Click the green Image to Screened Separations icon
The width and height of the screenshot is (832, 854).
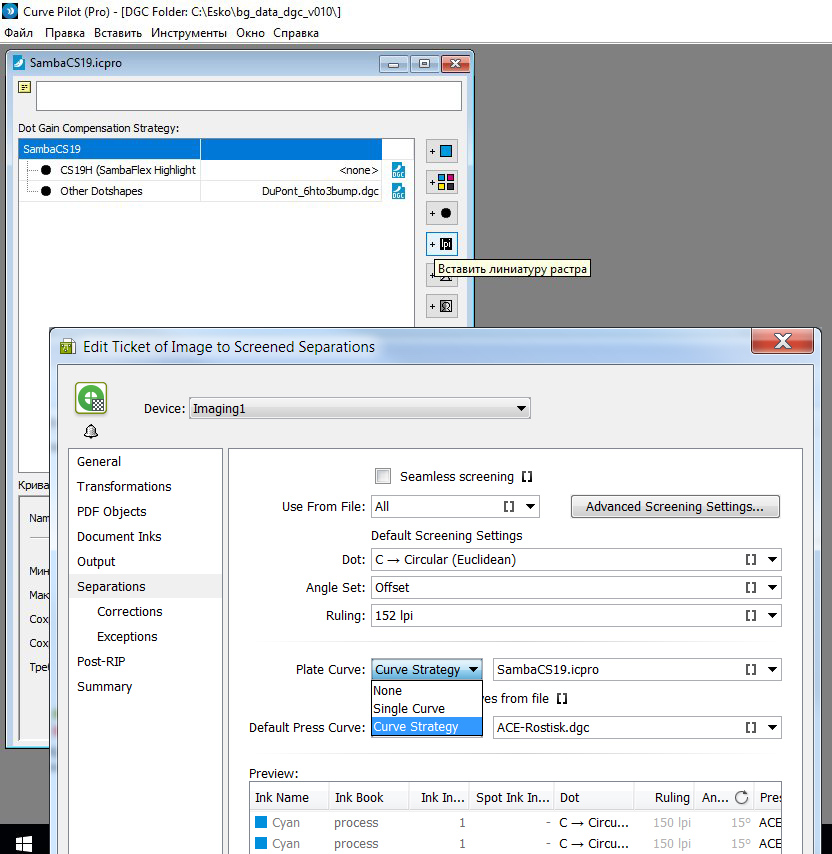pos(91,398)
